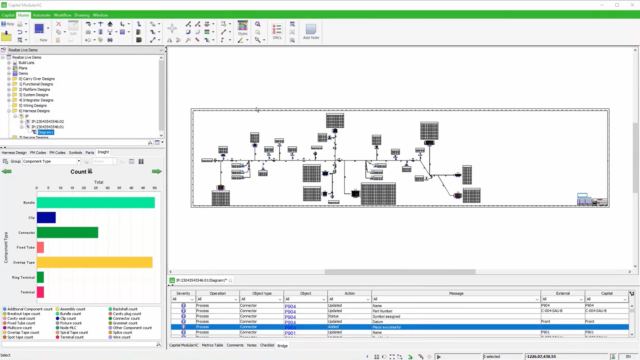Open the Capital menu

coord(8,15)
